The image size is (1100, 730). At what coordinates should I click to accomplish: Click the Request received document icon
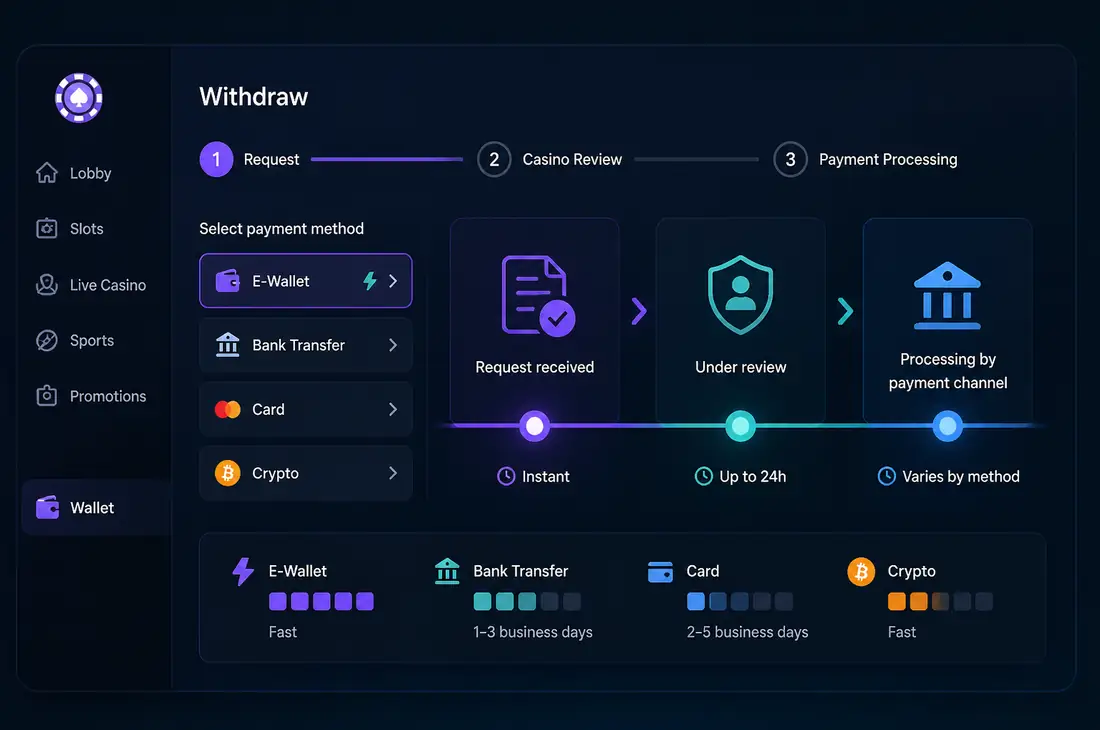coord(538,296)
